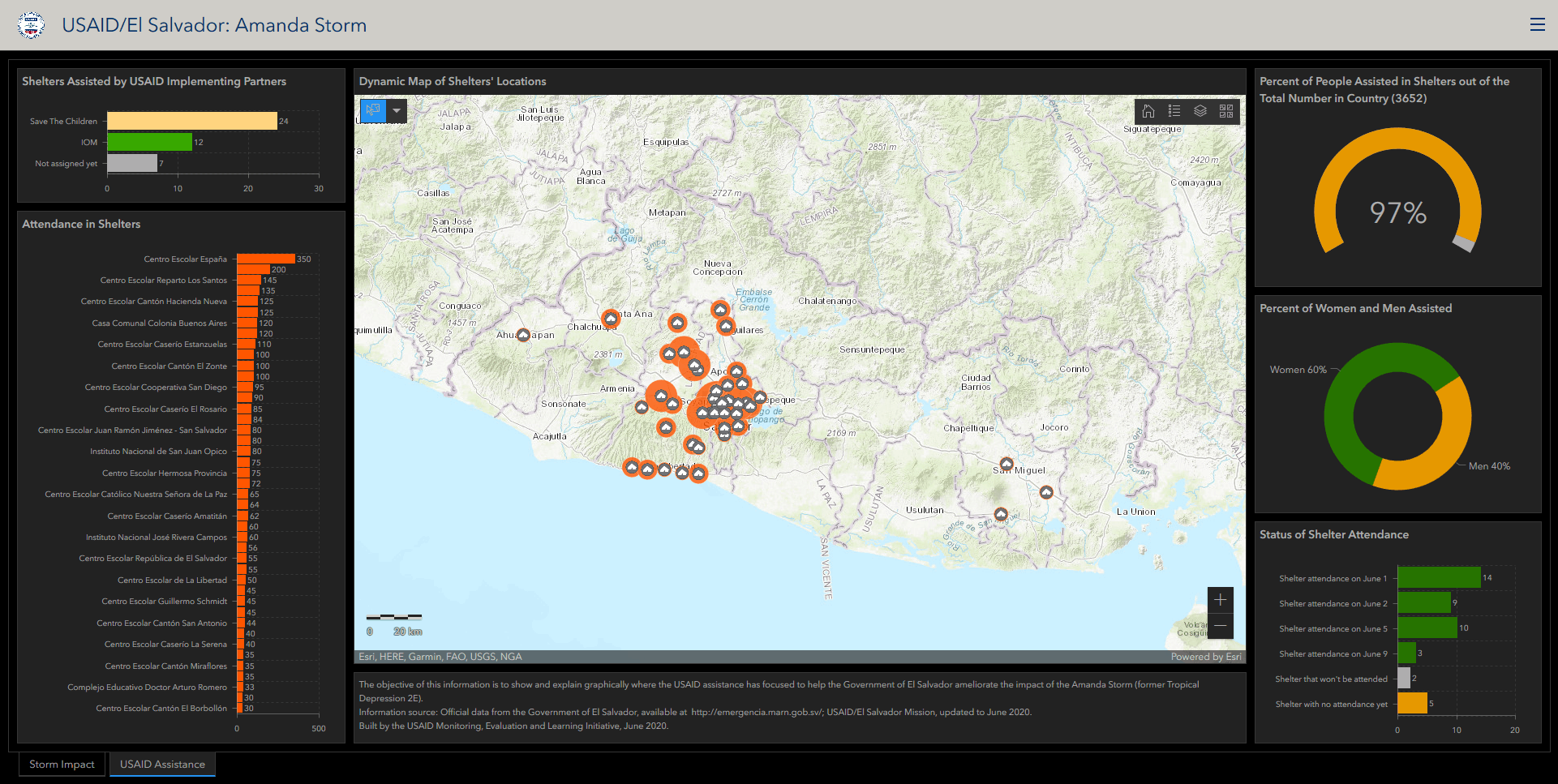Zoom in on the map
Screen dimensions: 1558x784
tap(1220, 600)
